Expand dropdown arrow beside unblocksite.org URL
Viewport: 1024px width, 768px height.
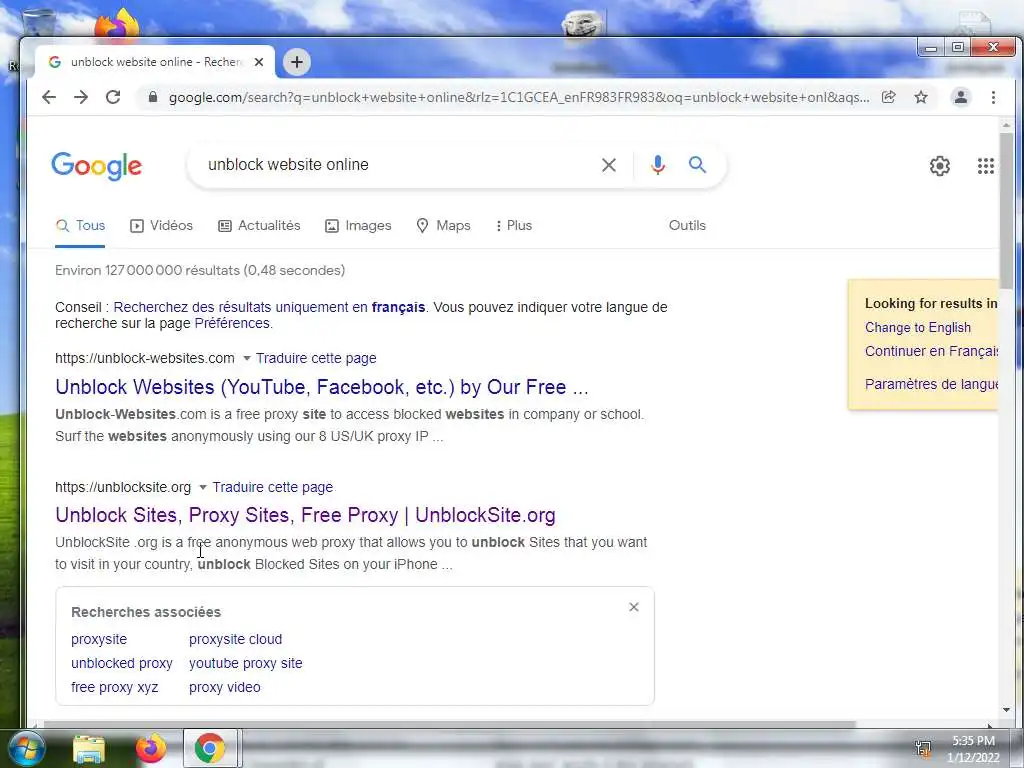[202, 487]
